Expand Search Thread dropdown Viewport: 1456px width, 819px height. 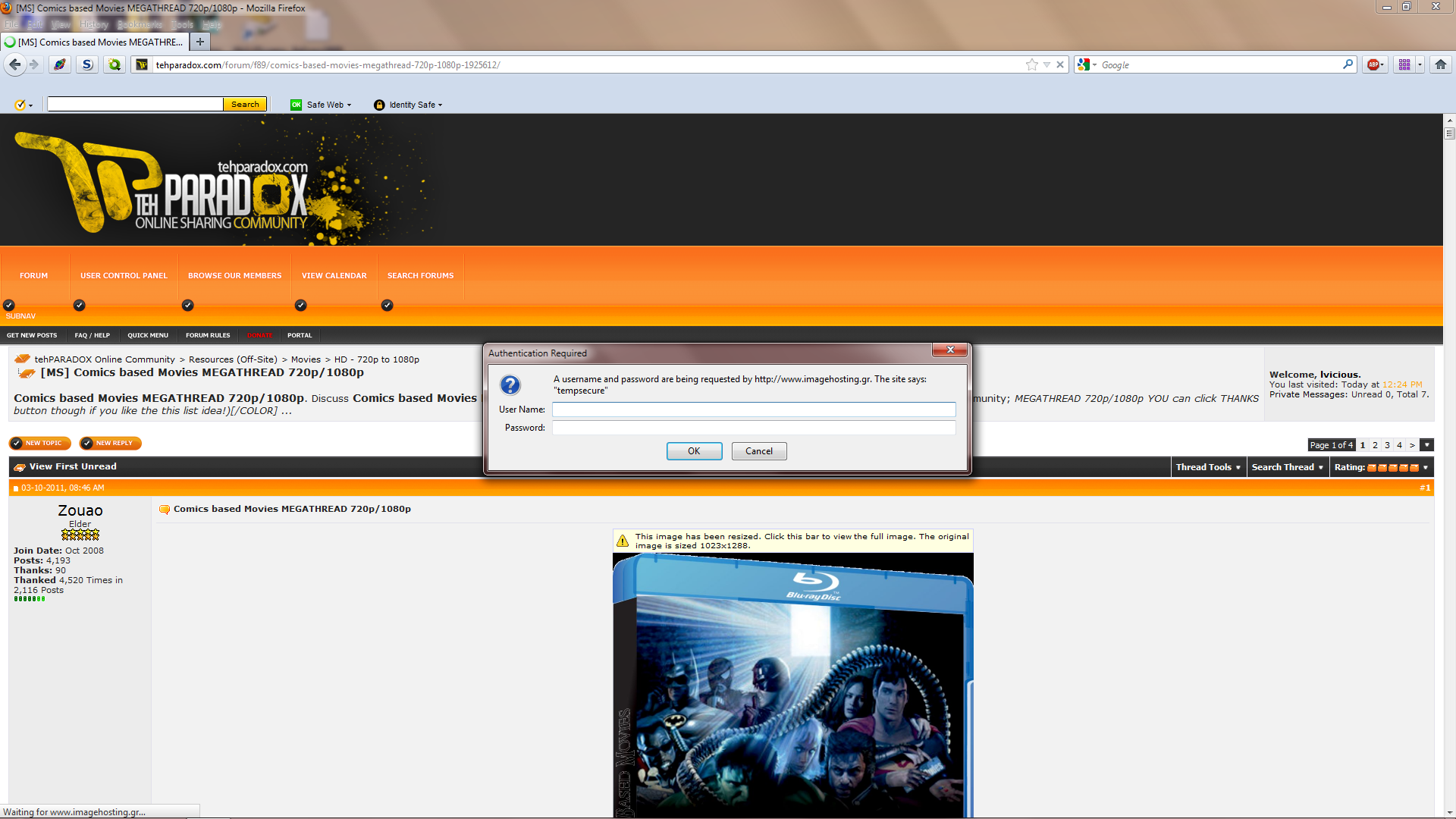coord(1287,467)
